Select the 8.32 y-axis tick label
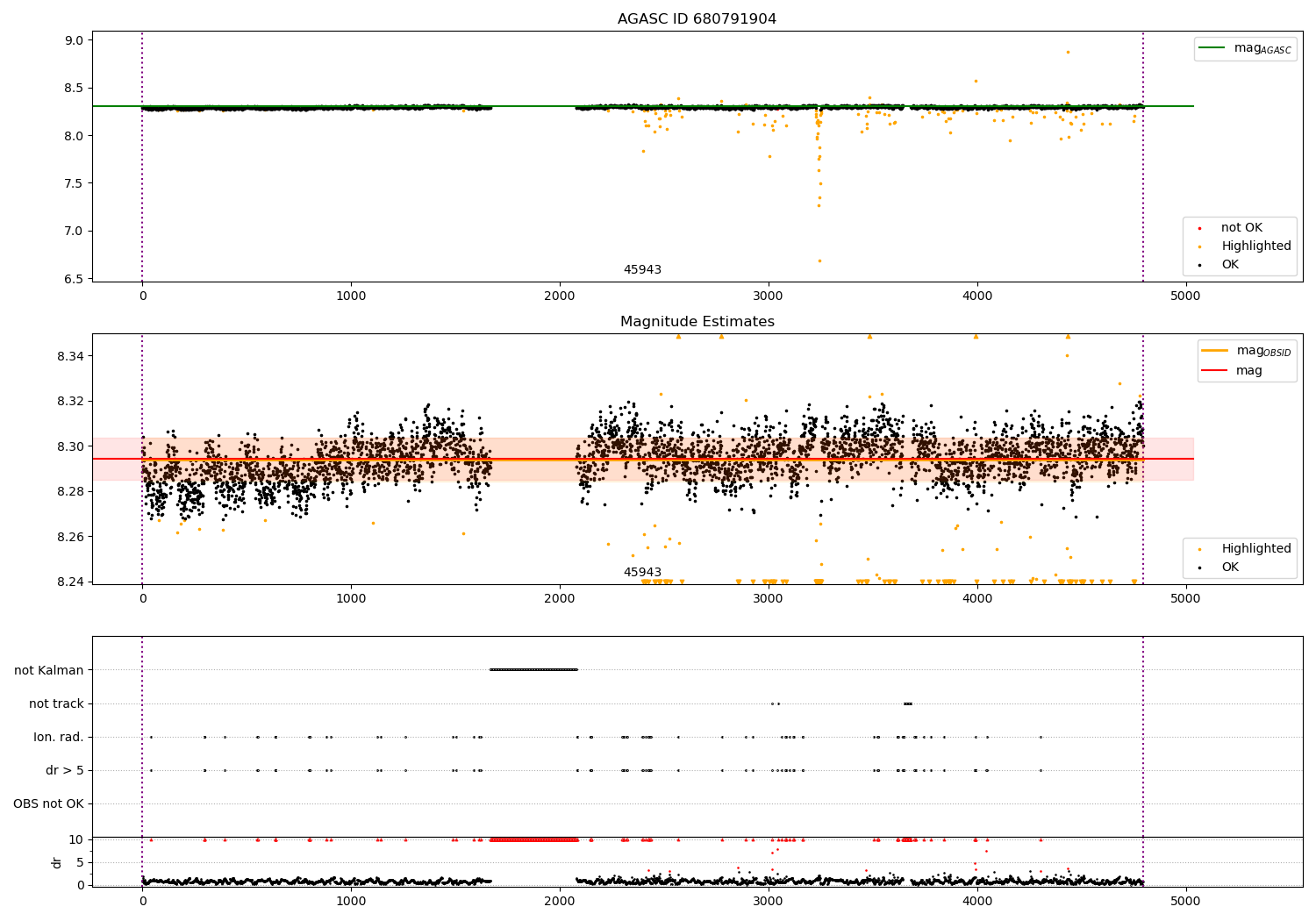1316x921 pixels. [x=70, y=402]
